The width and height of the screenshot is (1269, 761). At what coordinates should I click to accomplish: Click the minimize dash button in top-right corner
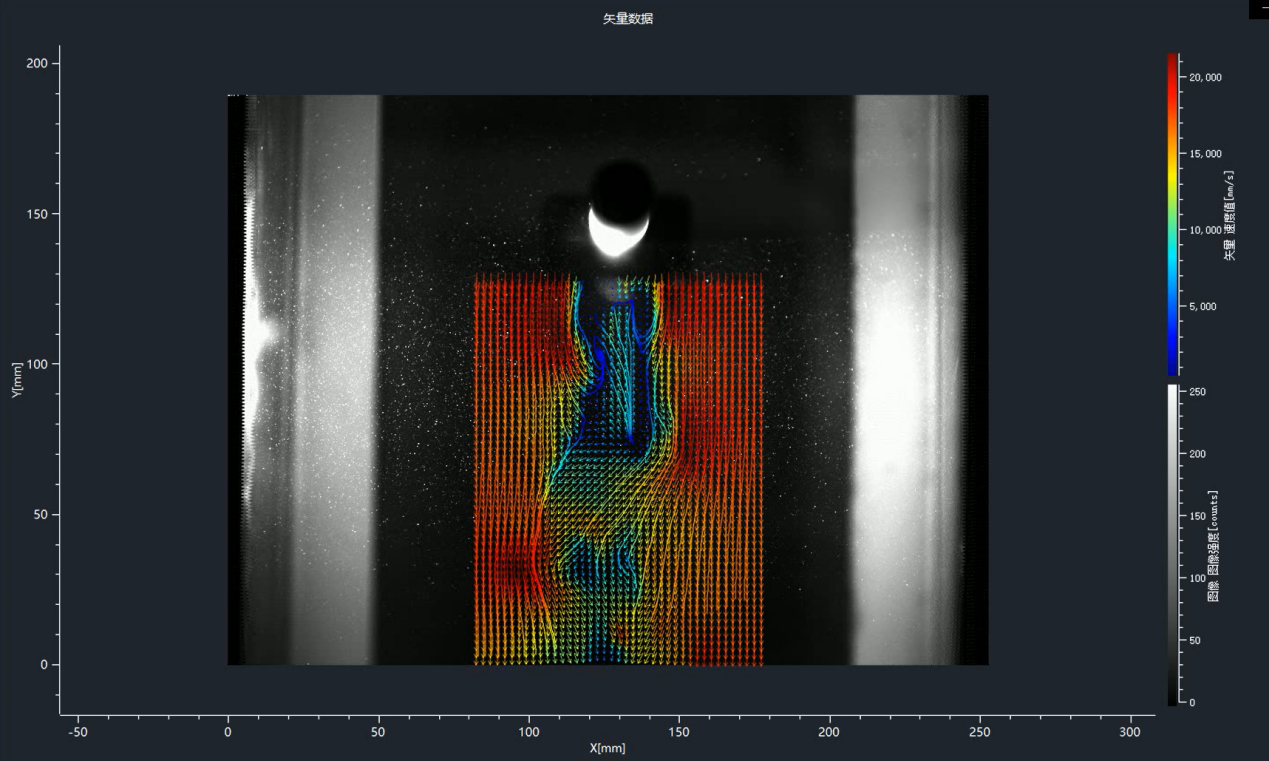coord(1258,9)
